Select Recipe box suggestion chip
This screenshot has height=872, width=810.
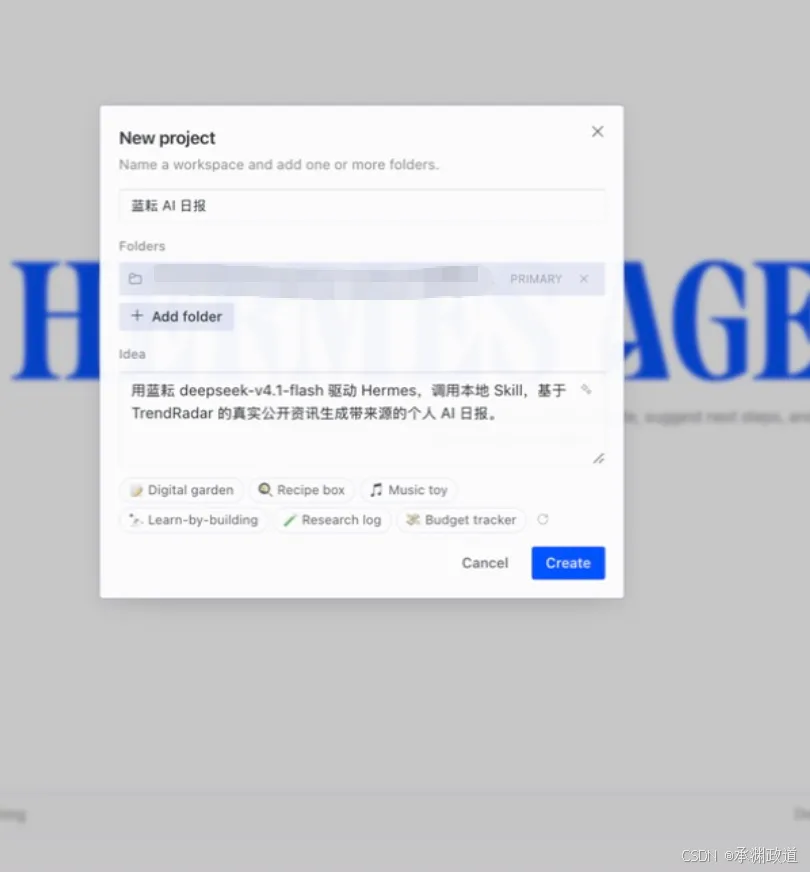pos(301,490)
